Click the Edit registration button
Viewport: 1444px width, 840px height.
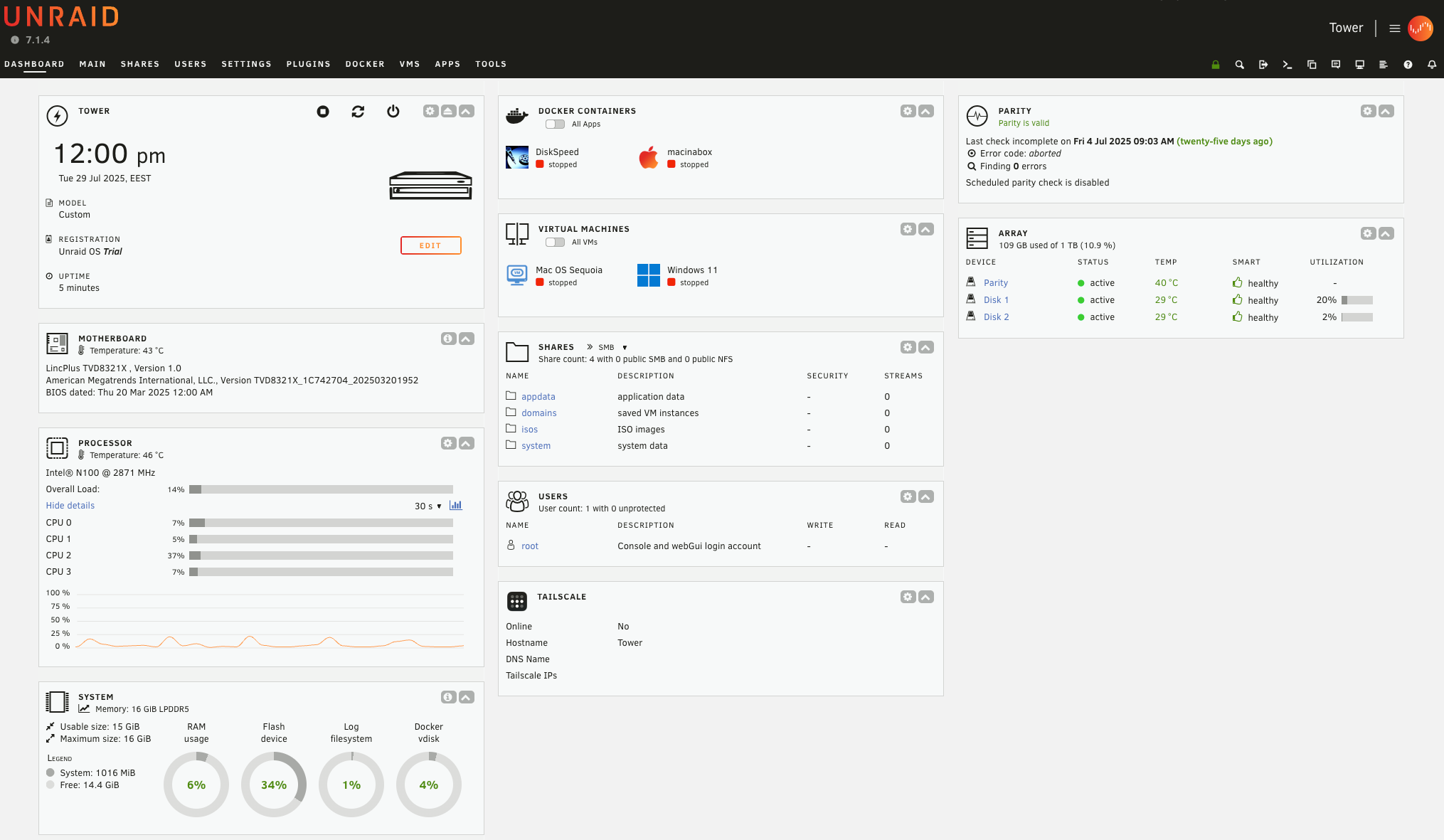(430, 245)
